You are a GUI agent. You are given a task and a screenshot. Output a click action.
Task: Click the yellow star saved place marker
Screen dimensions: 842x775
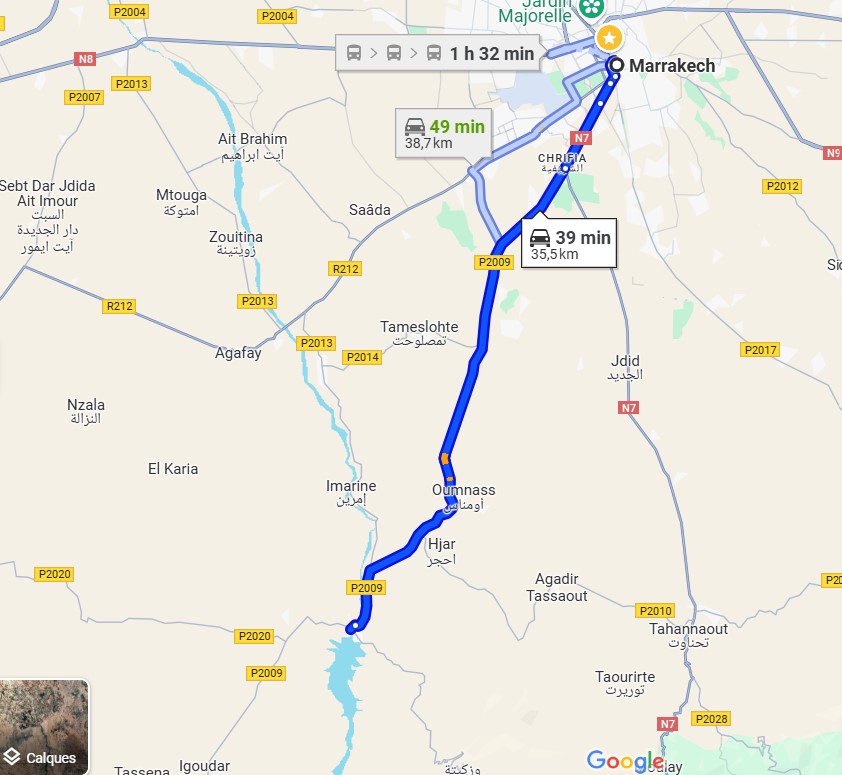(x=609, y=38)
